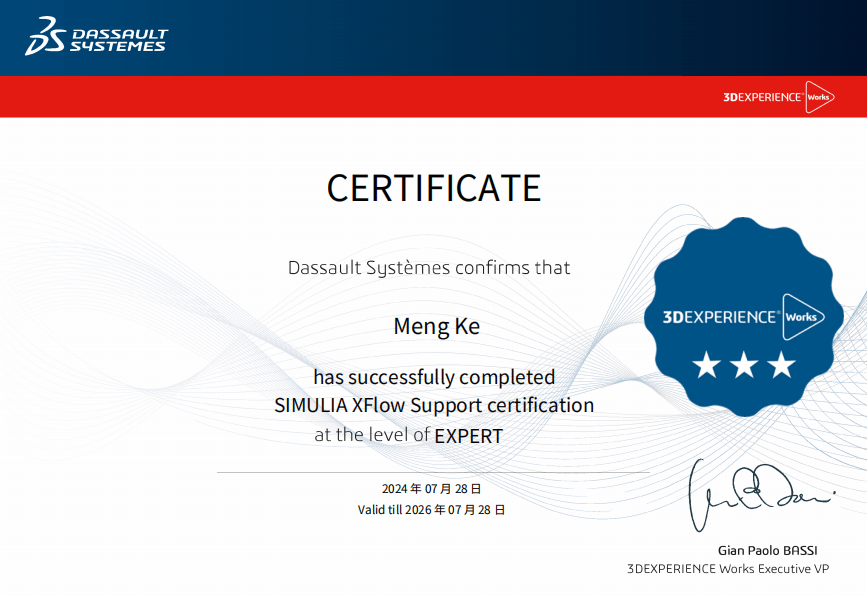Click the recipient name Meng Ke
The height and width of the screenshot is (596, 867).
pos(436,326)
